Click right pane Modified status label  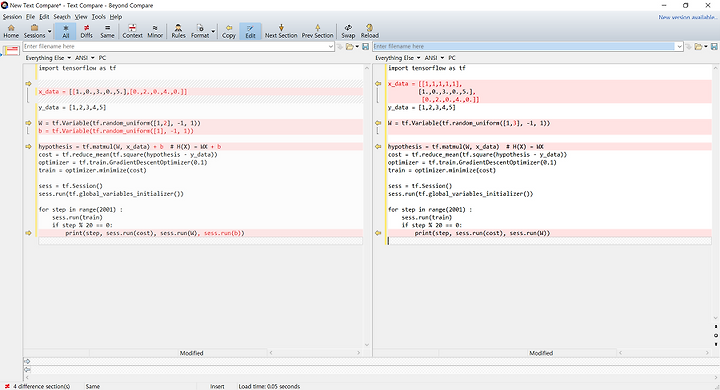(x=541, y=353)
